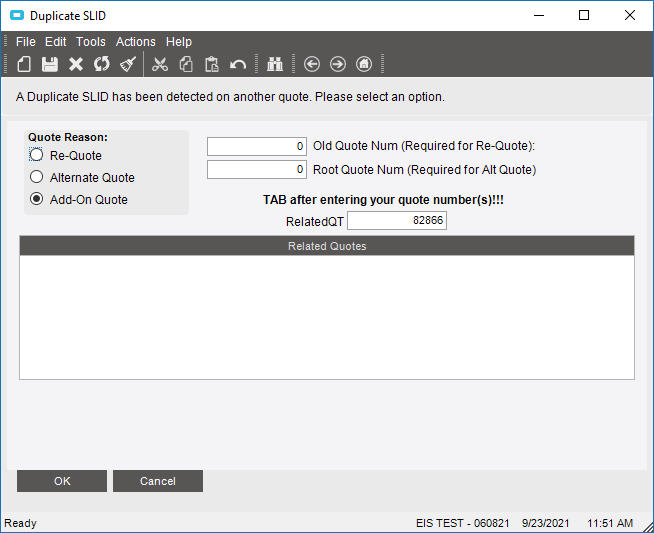This screenshot has height=533, width=654.
Task: Click the 9/23/2021 date in status bar
Action: point(546,523)
